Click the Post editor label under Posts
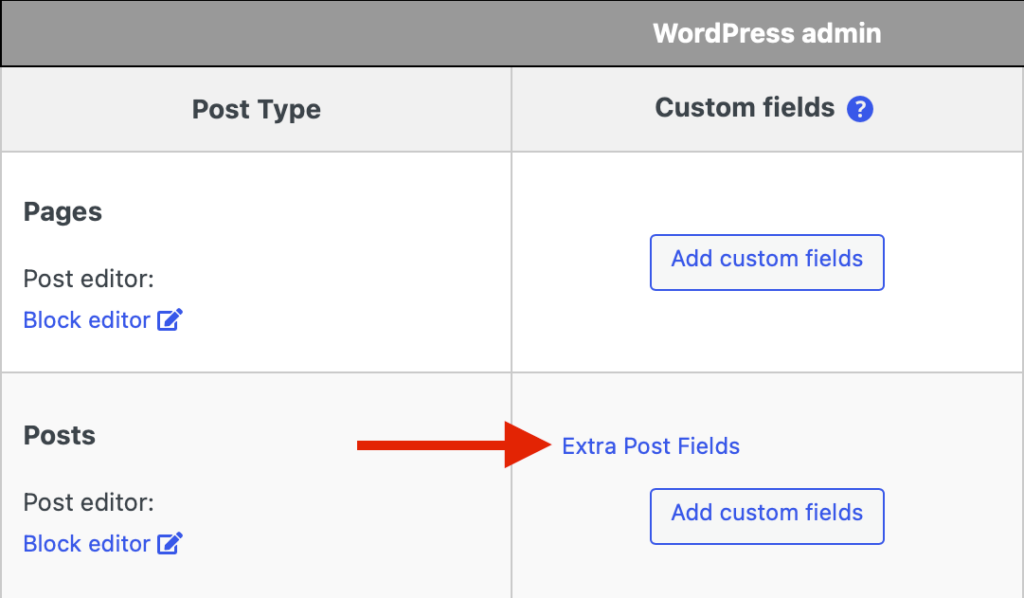This screenshot has width=1024, height=598. (x=89, y=503)
